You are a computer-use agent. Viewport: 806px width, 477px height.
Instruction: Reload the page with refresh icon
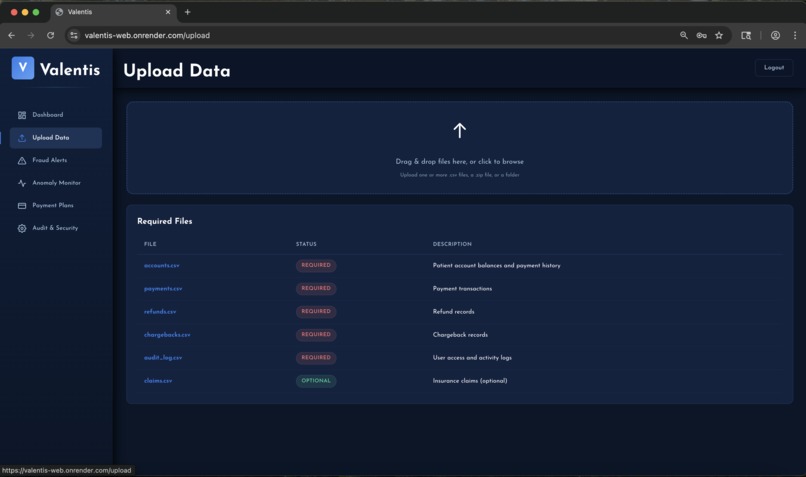(x=50, y=35)
